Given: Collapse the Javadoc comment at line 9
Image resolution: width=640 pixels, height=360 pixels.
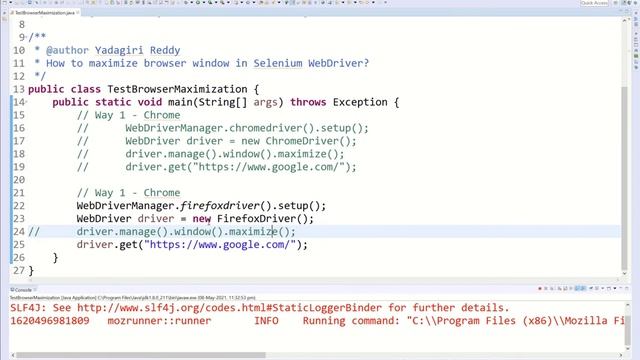Looking at the screenshot, I should [x=27, y=37].
